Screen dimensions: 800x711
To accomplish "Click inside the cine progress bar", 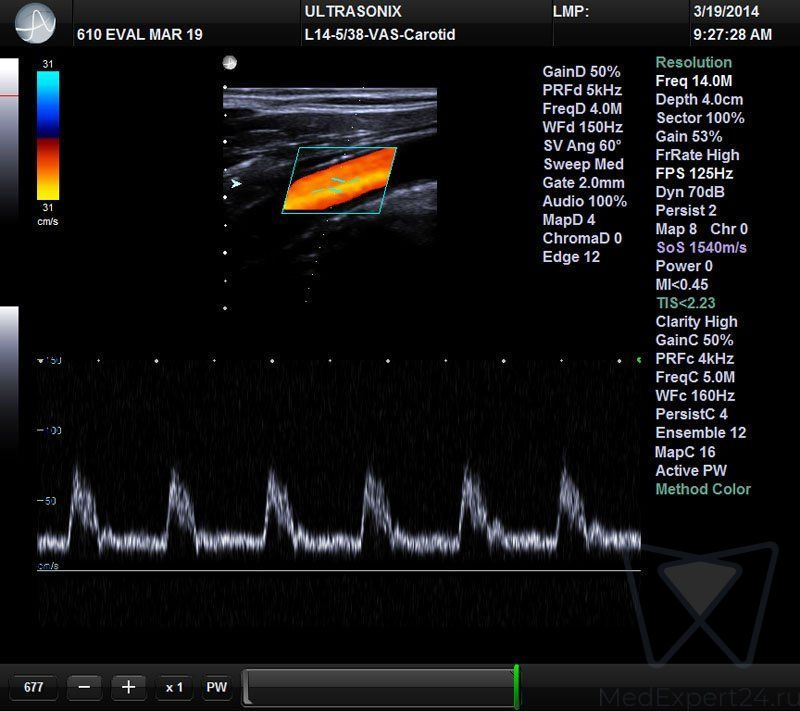I will click(378, 687).
